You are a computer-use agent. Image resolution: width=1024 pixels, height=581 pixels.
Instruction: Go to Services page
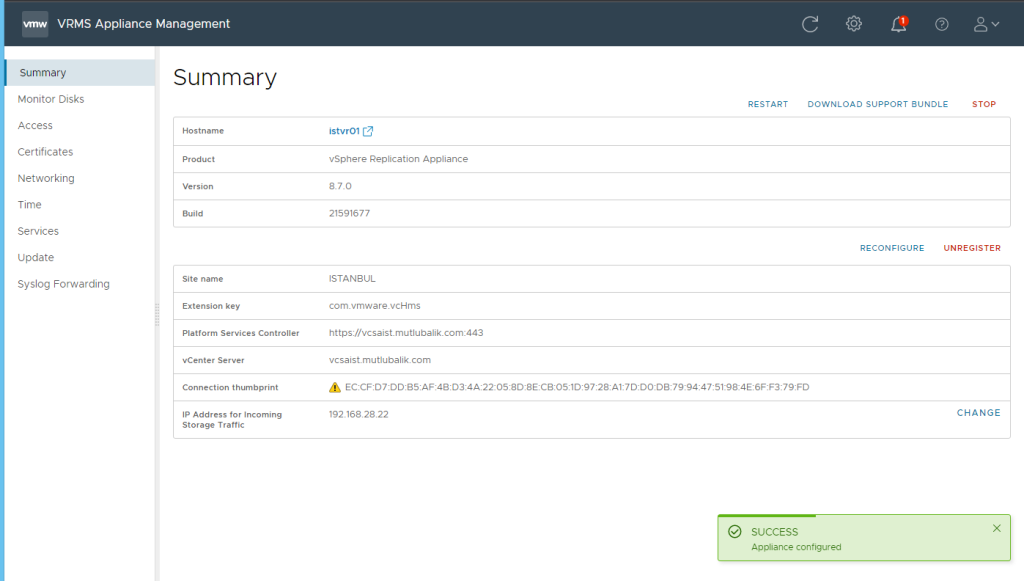(x=38, y=231)
